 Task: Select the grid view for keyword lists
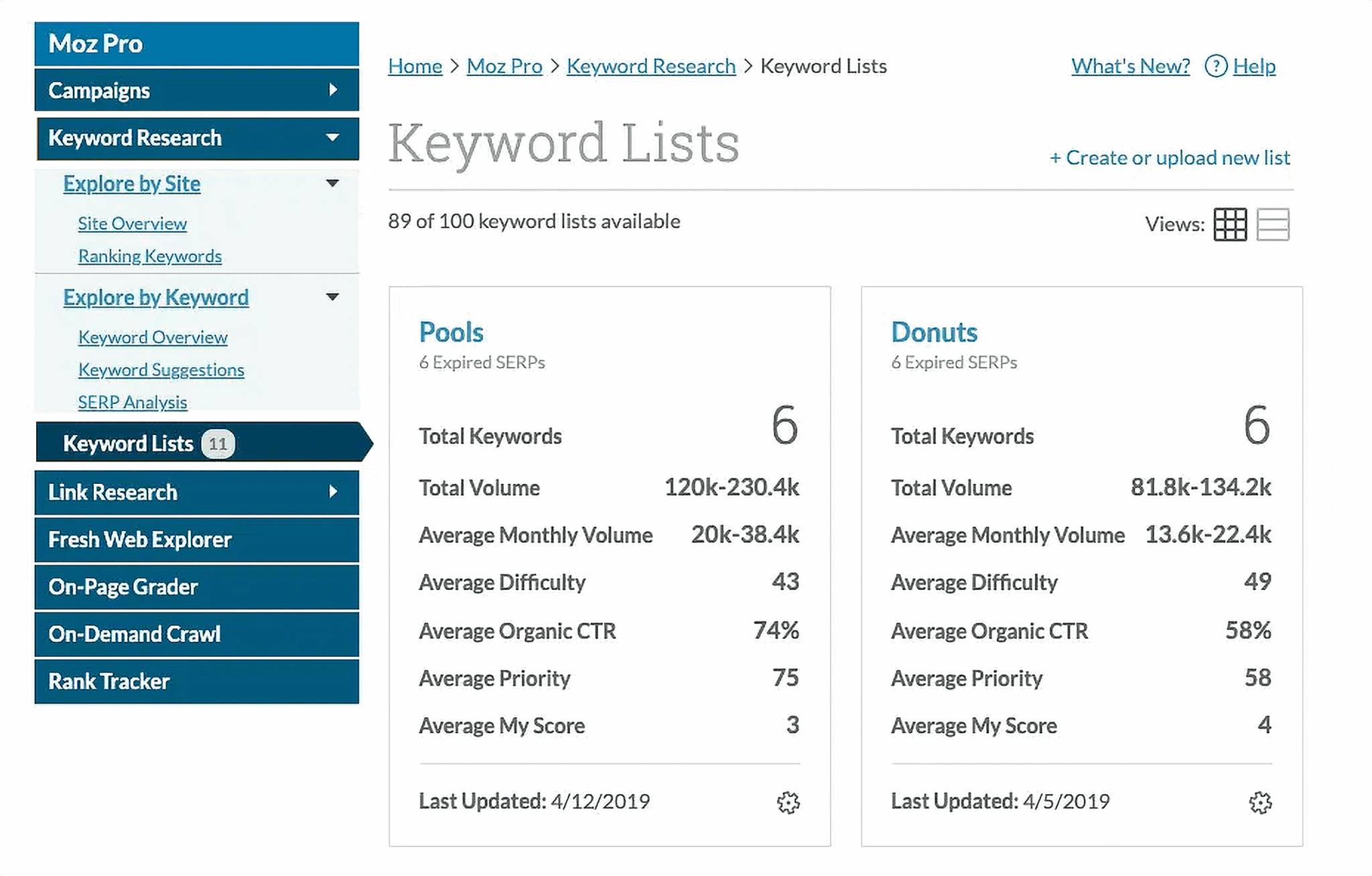pyautogui.click(x=1231, y=225)
